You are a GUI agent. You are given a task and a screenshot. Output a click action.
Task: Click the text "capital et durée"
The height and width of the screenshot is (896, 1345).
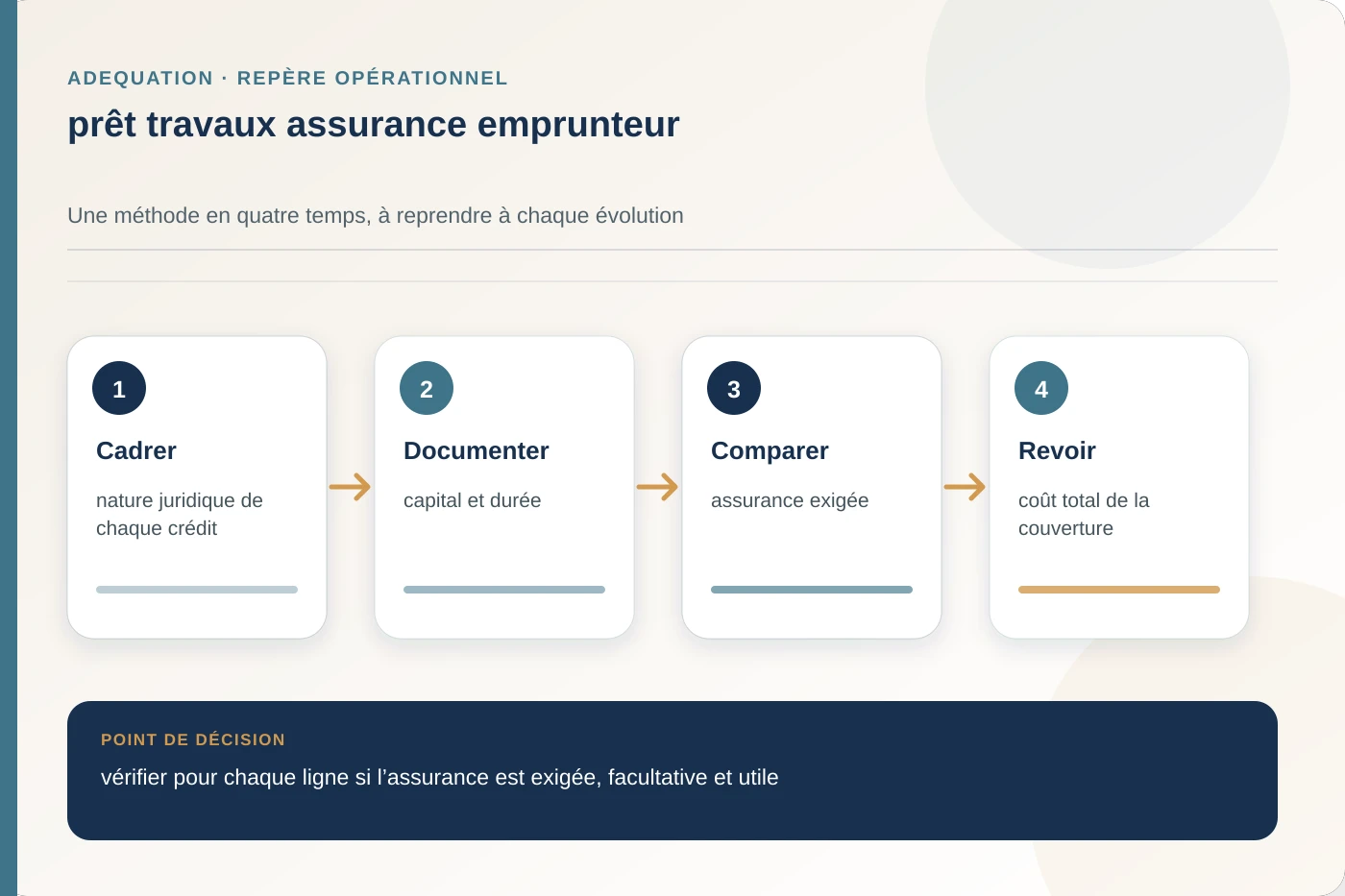pos(472,500)
